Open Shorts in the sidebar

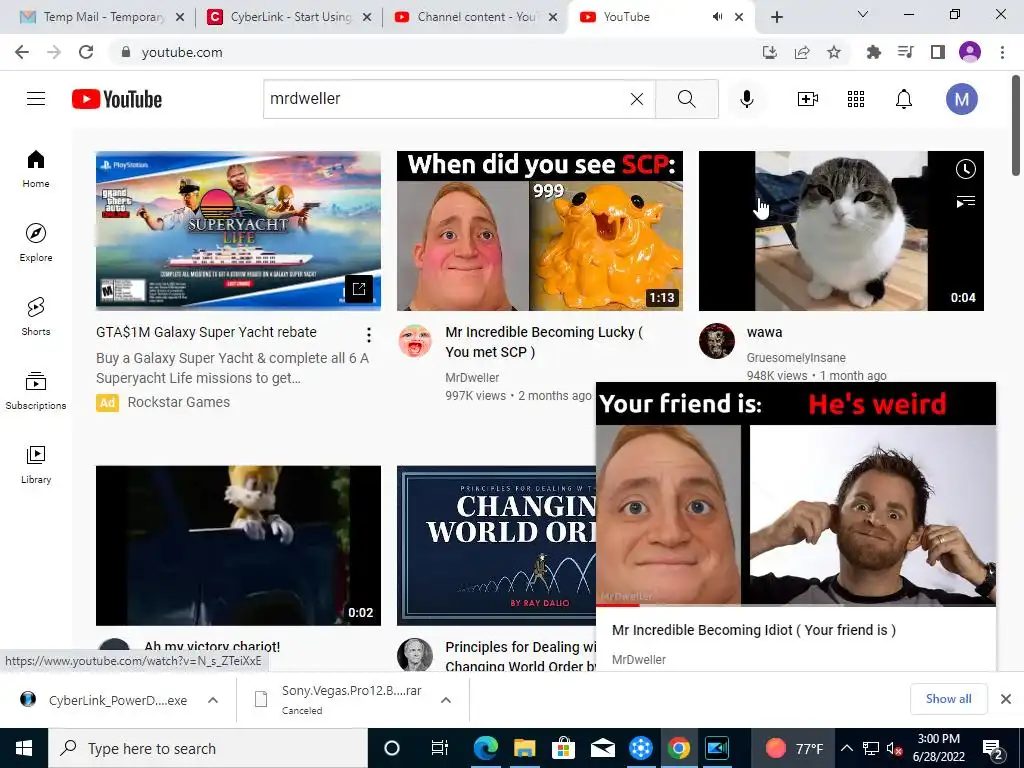pos(36,316)
